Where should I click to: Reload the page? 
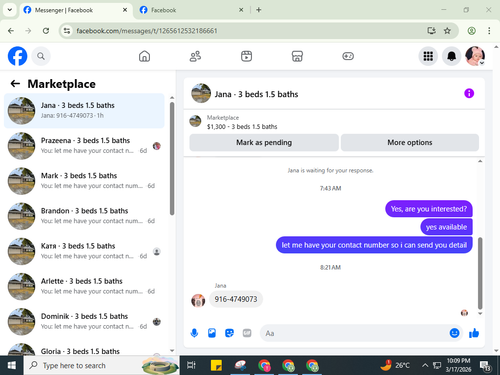(x=46, y=31)
